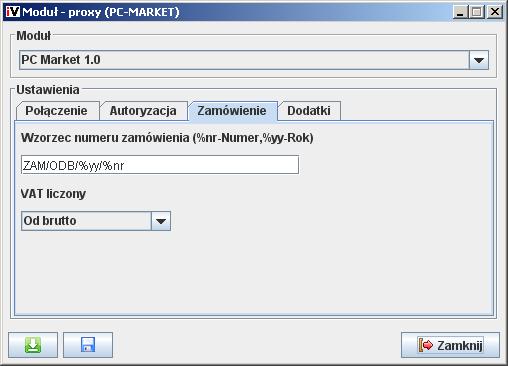Click the green download/import button

tap(33, 345)
